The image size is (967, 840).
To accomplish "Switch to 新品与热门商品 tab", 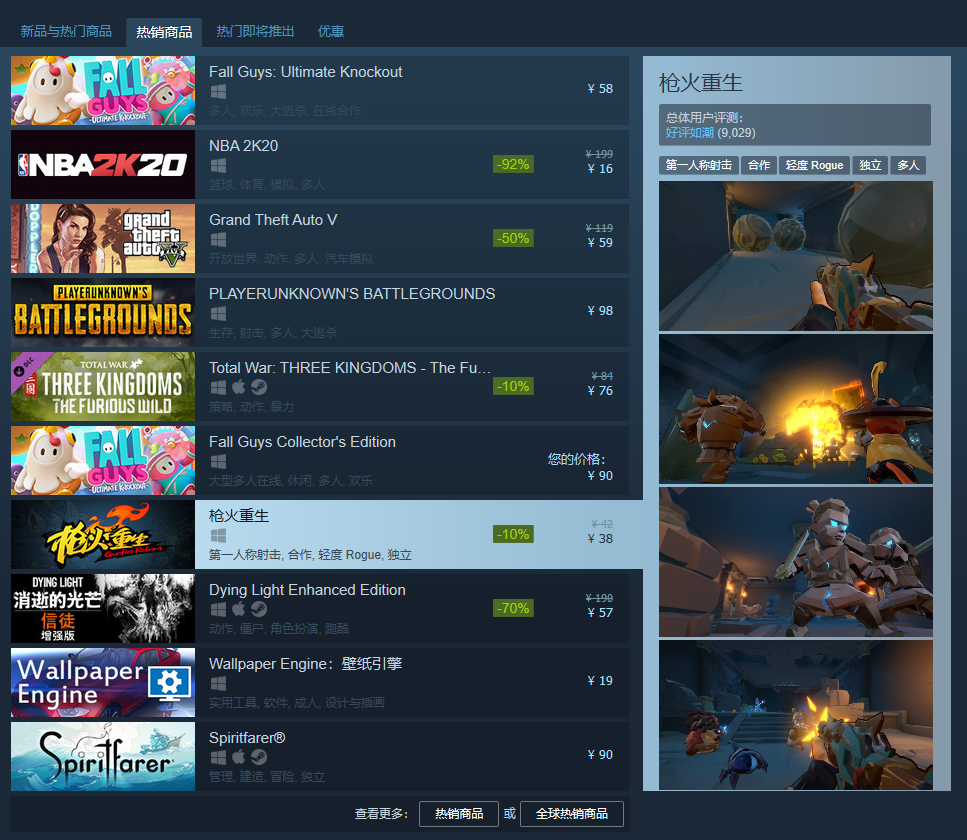I will click(x=66, y=31).
